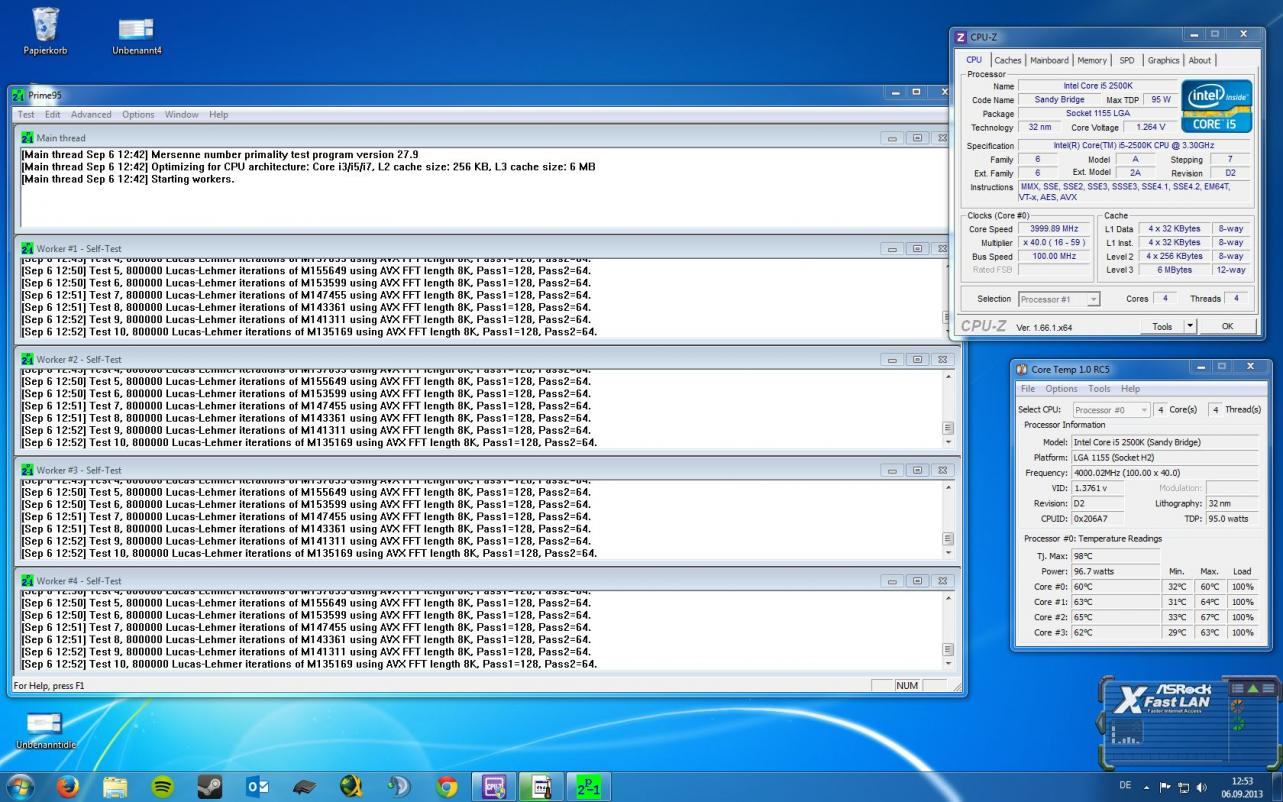
Task: Show hidden system tray icons
Action: click(x=1147, y=787)
